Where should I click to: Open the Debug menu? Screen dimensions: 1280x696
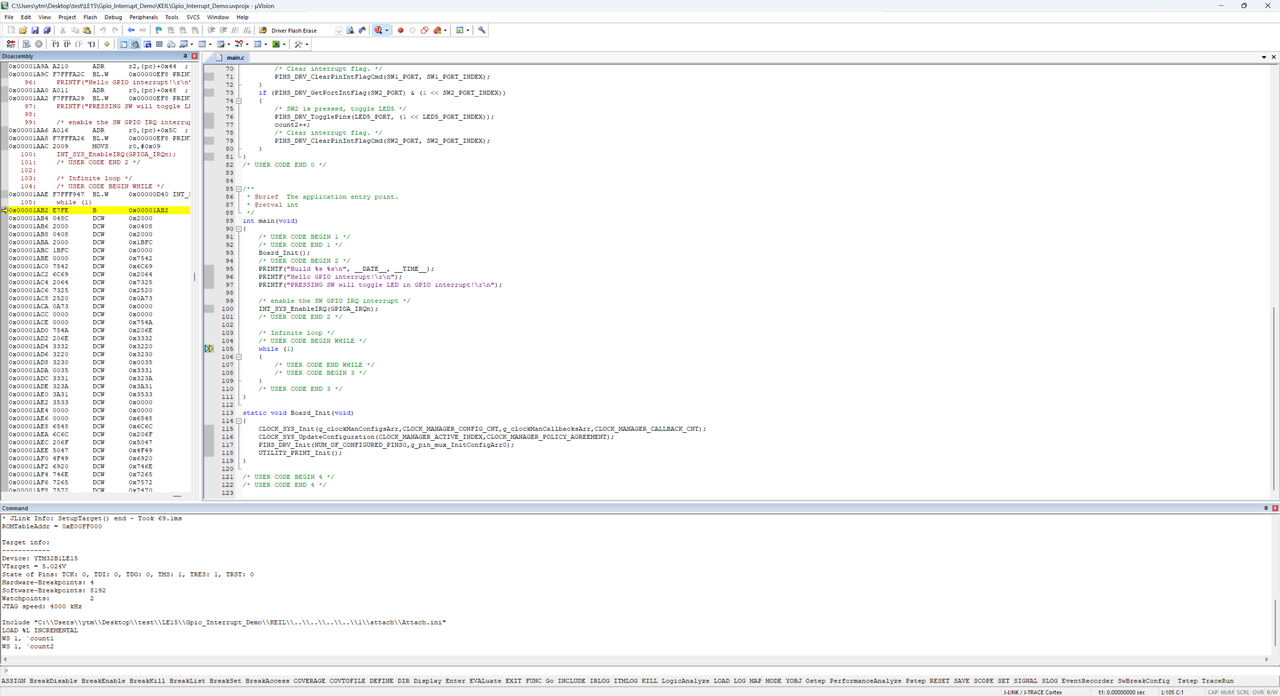[113, 17]
